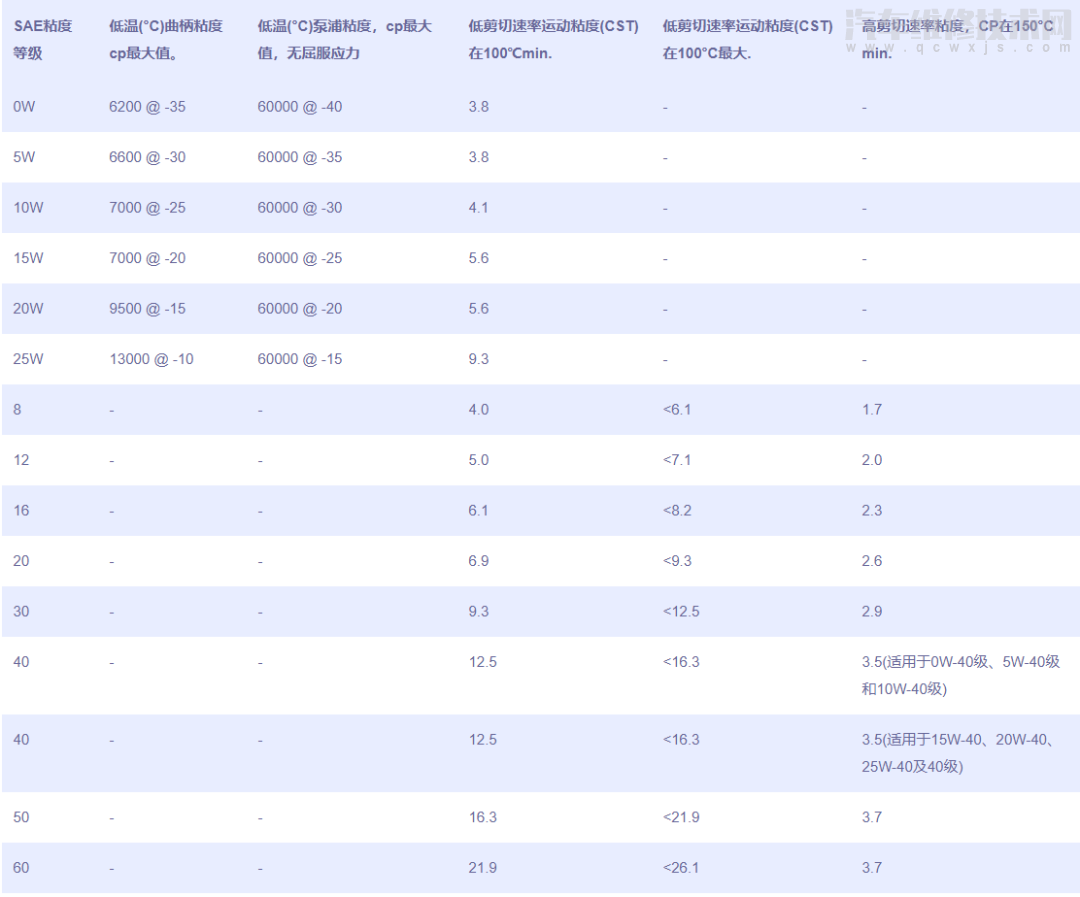1080x897 pixels.
Task: Select the "13000 @ -10" cranking viscosity cell
Action: [x=151, y=358]
